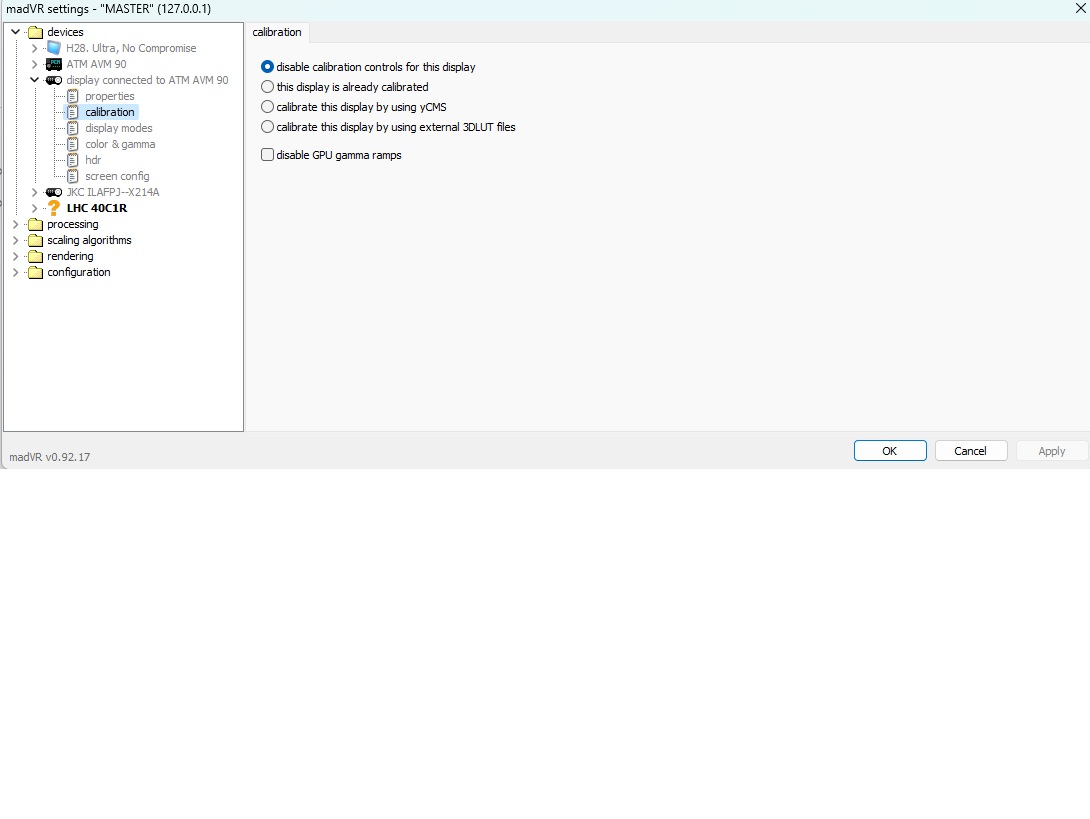Click the properties page icon
Image resolution: width=1090 pixels, height=819 pixels.
tap(73, 96)
